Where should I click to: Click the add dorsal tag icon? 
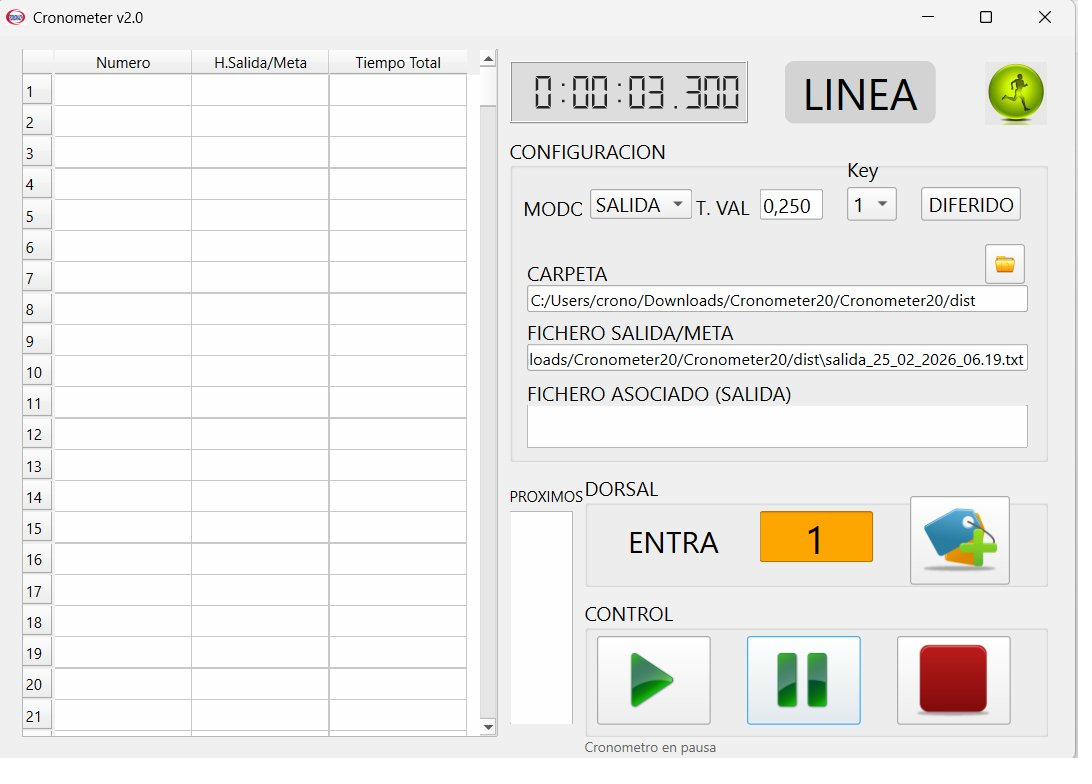click(959, 540)
